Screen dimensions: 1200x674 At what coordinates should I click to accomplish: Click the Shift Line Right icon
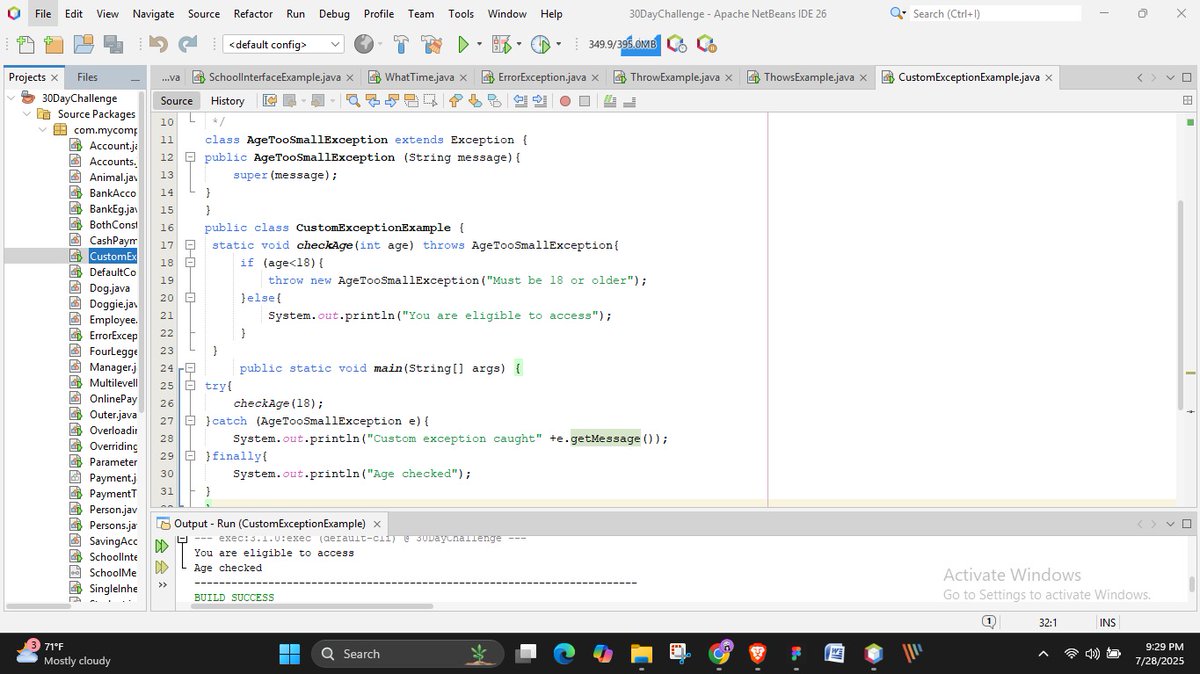point(540,101)
